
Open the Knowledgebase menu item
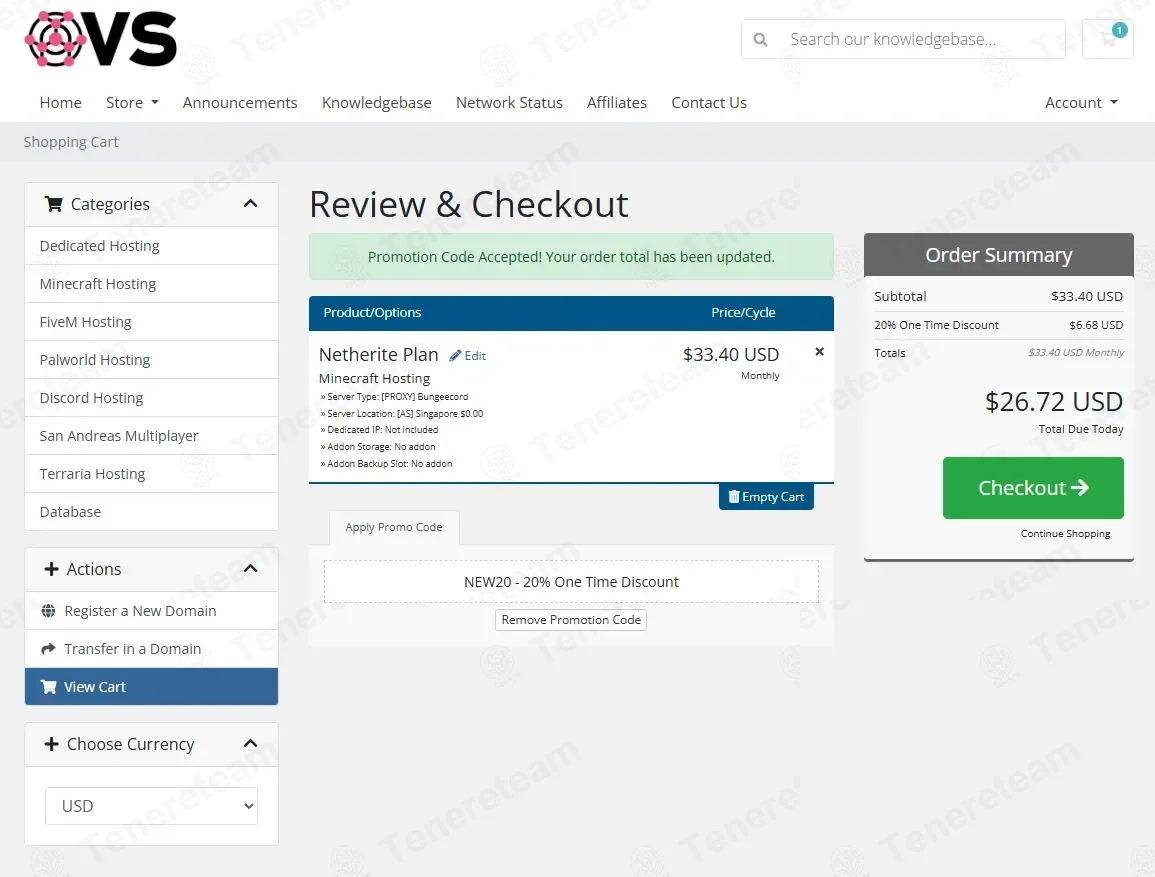376,103
